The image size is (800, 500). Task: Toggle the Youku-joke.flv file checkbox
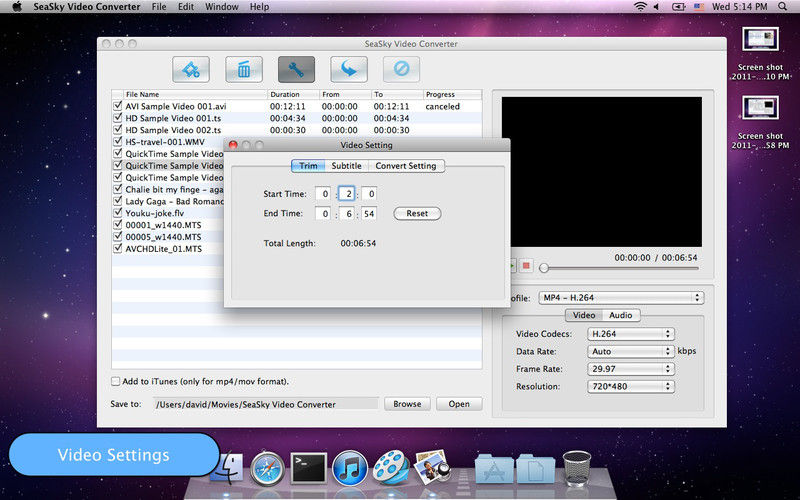[118, 213]
